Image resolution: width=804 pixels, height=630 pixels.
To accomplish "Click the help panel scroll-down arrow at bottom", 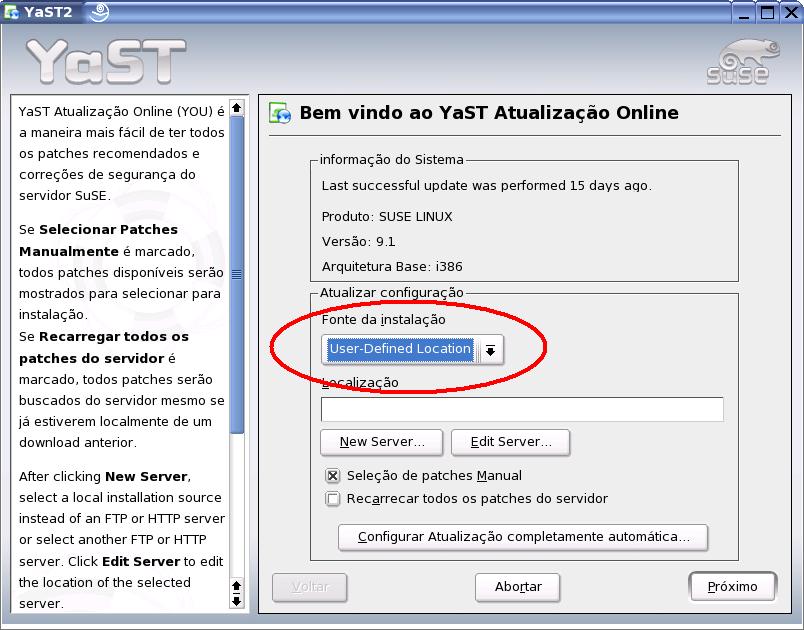I will (236, 601).
